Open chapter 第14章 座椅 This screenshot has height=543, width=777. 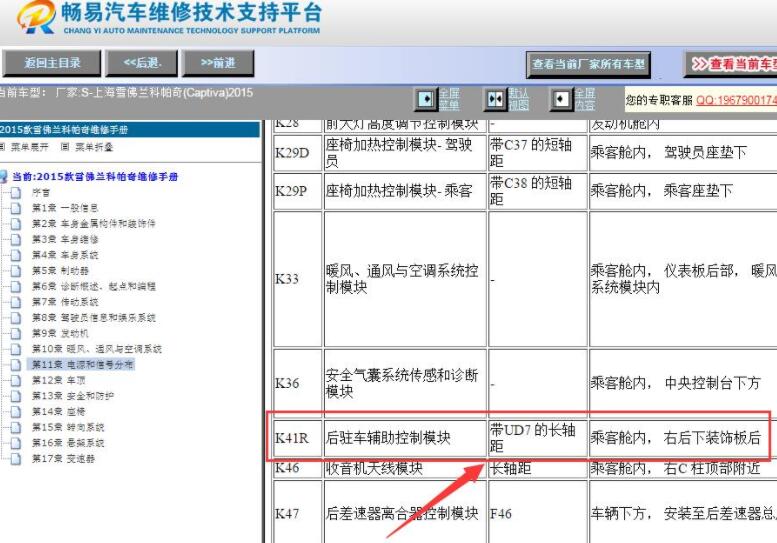(x=58, y=412)
